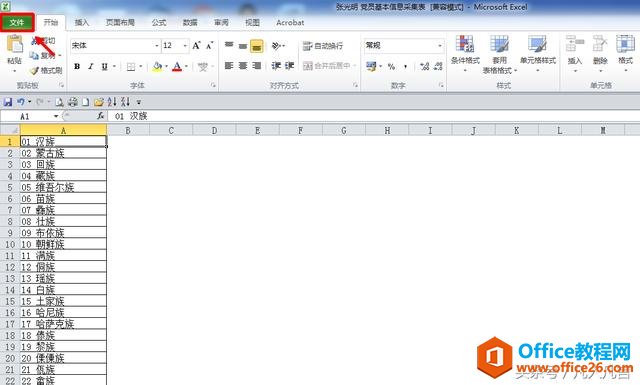640x385 pixels.
Task: Open the 页面布局 (Page Layout) tab
Action: point(120,22)
